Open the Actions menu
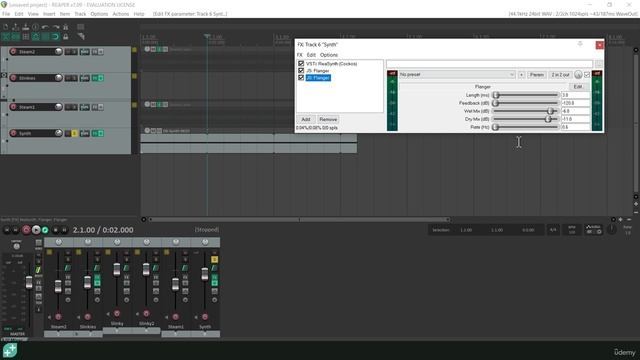Image resolution: width=640 pixels, height=360 pixels. pyautogui.click(x=120, y=14)
